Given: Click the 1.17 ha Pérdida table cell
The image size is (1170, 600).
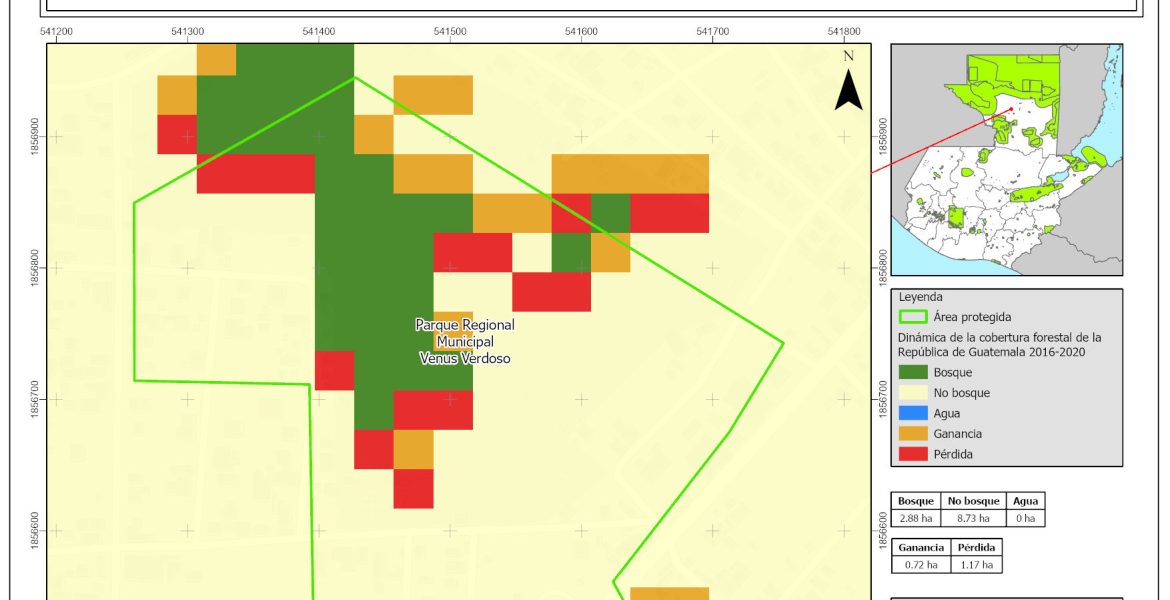Looking at the screenshot, I should (x=976, y=565).
